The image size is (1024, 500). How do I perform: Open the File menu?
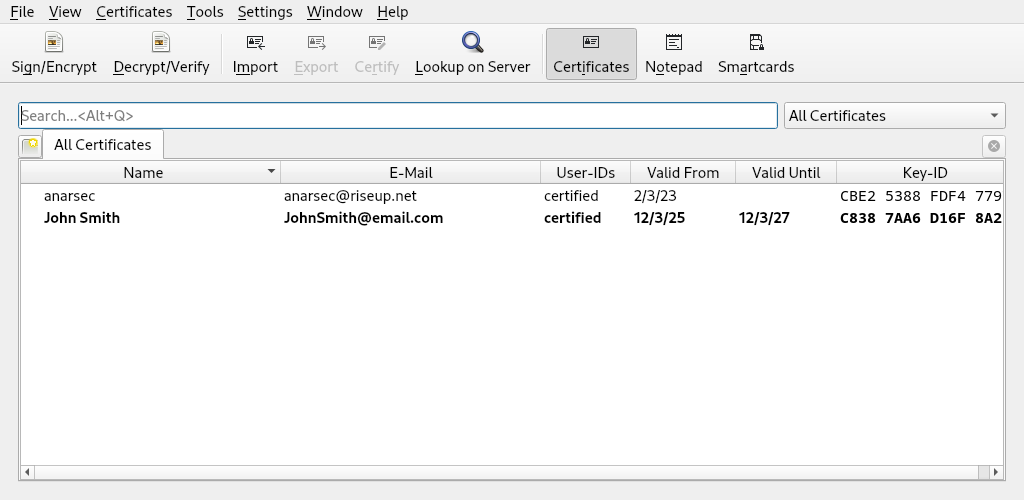pyautogui.click(x=22, y=12)
